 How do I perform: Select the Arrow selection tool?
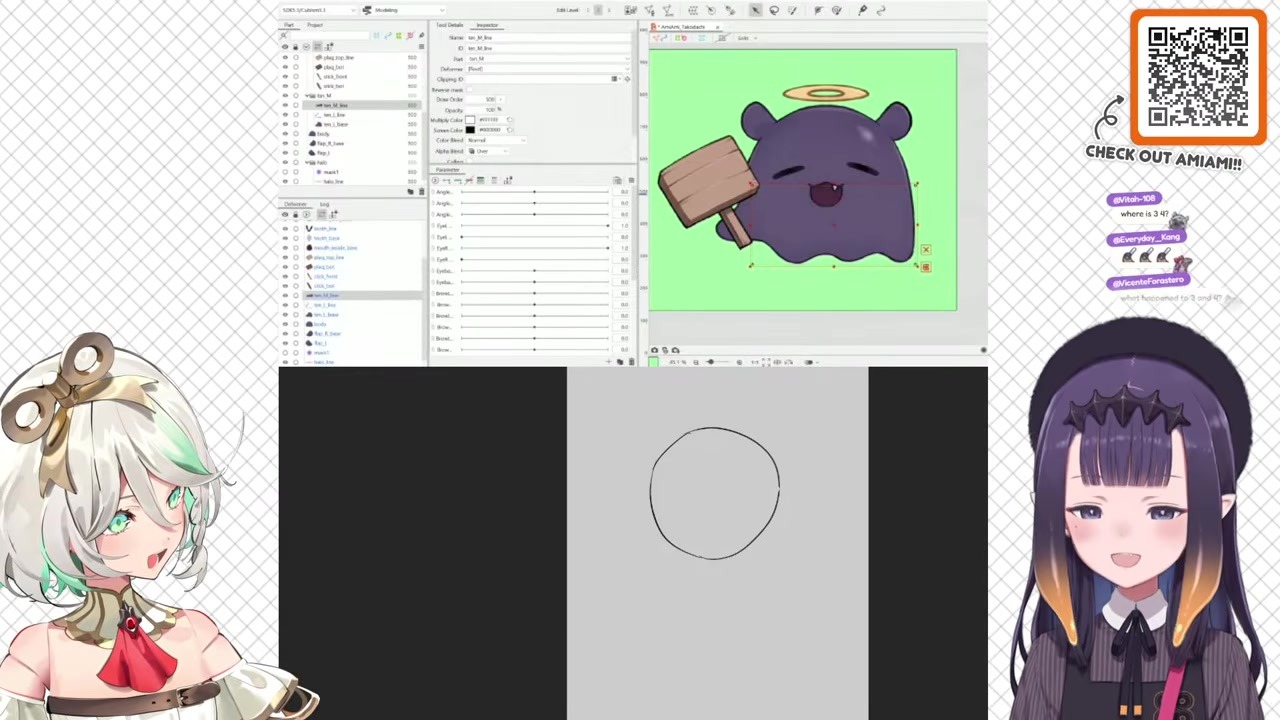click(755, 10)
